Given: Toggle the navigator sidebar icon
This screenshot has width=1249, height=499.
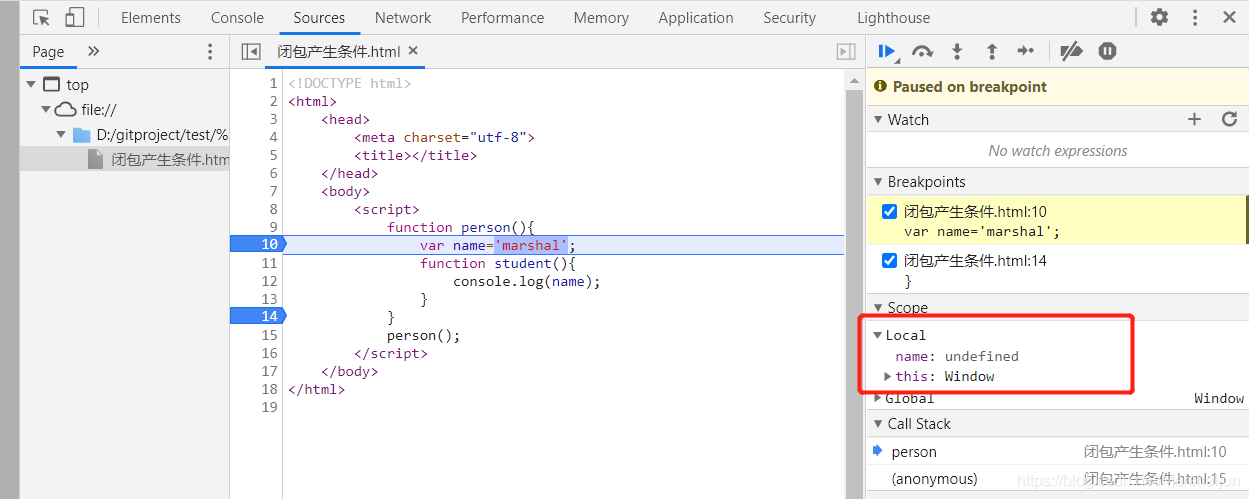Looking at the screenshot, I should [x=251, y=51].
